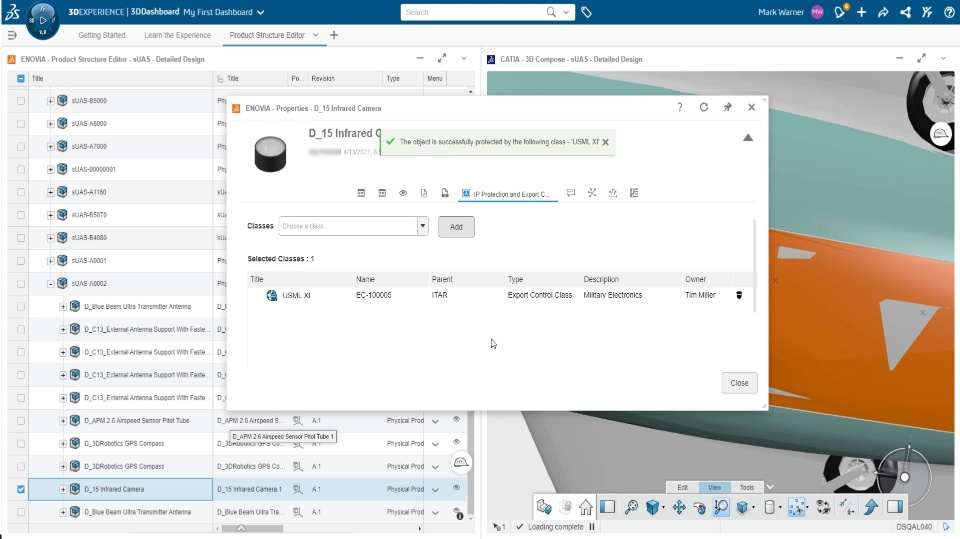Switch to the Learn the Experience tab
The image size is (960, 539).
click(x=178, y=36)
